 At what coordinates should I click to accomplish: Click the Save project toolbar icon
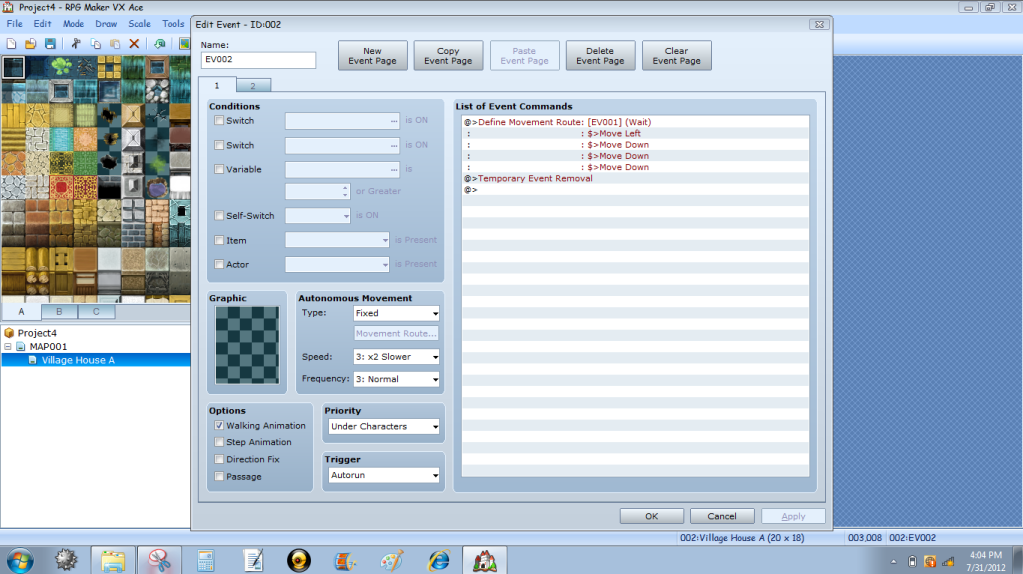tap(50, 44)
